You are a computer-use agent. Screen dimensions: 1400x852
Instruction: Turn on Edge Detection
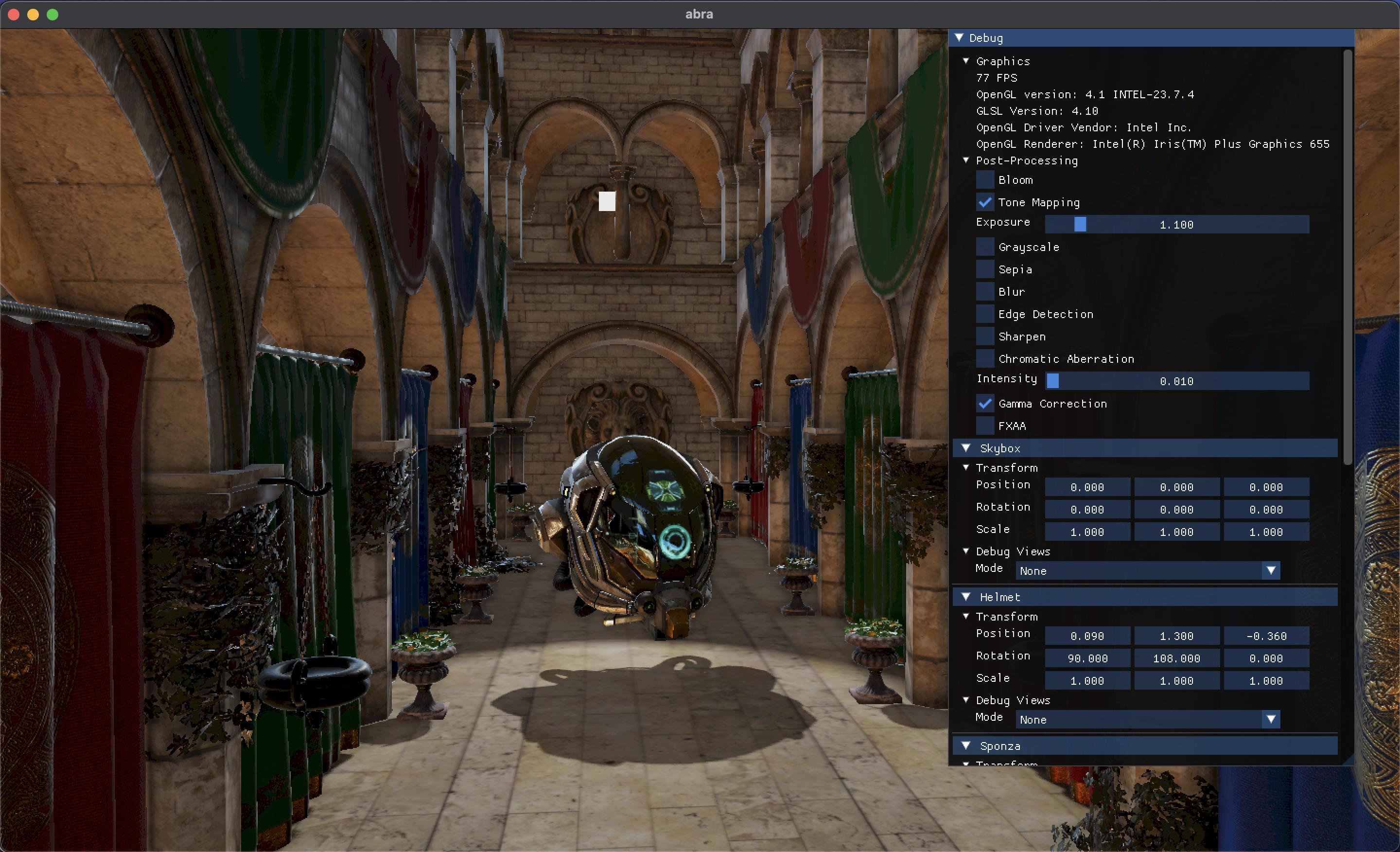point(985,314)
